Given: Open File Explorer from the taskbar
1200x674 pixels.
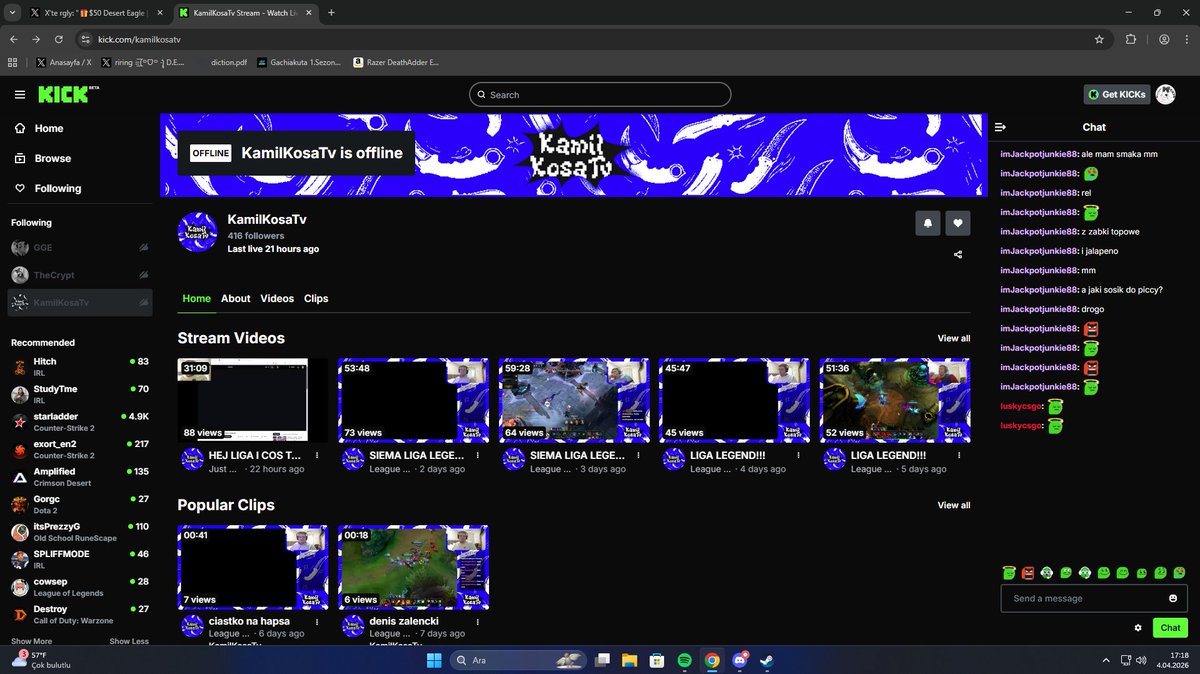Looking at the screenshot, I should [630, 660].
